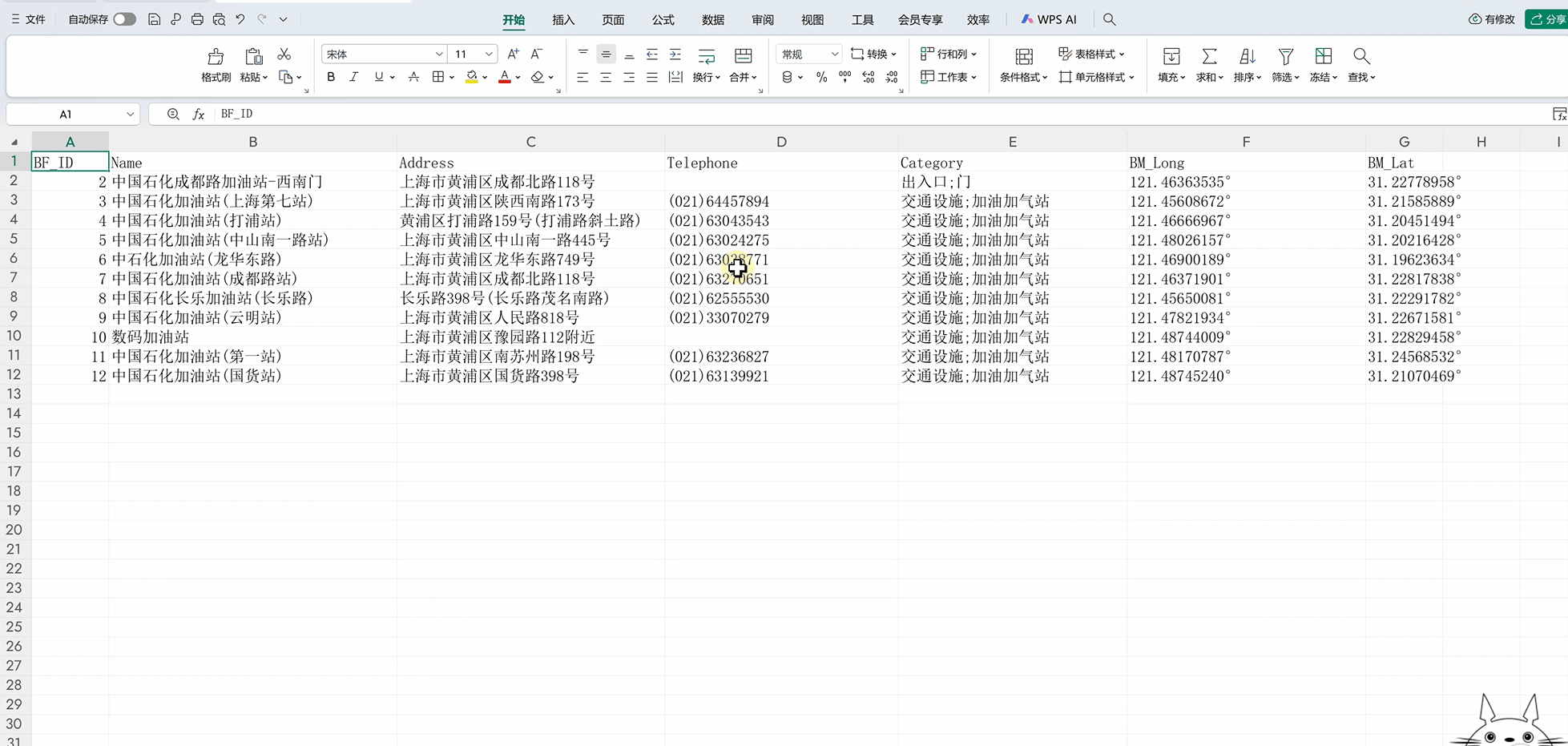Click the 有修改 status button

[1492, 19]
